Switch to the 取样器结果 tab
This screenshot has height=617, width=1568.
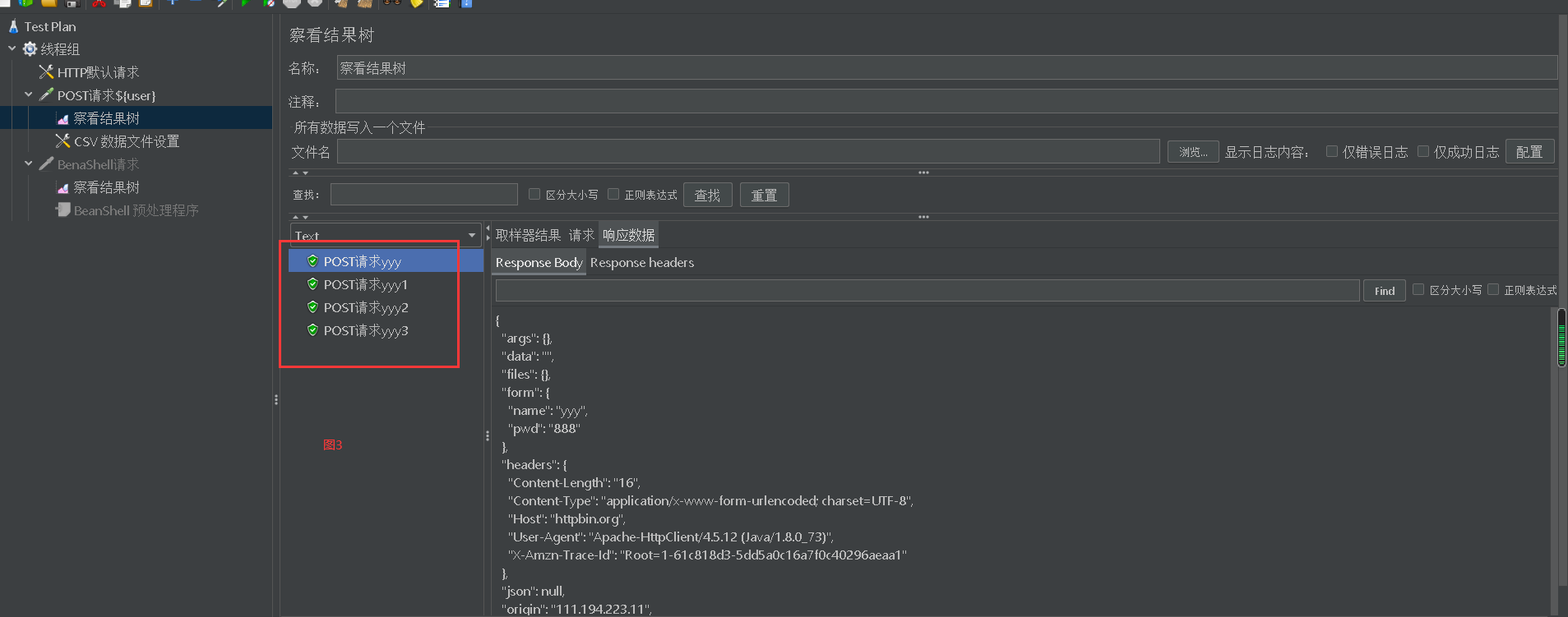[x=528, y=236]
